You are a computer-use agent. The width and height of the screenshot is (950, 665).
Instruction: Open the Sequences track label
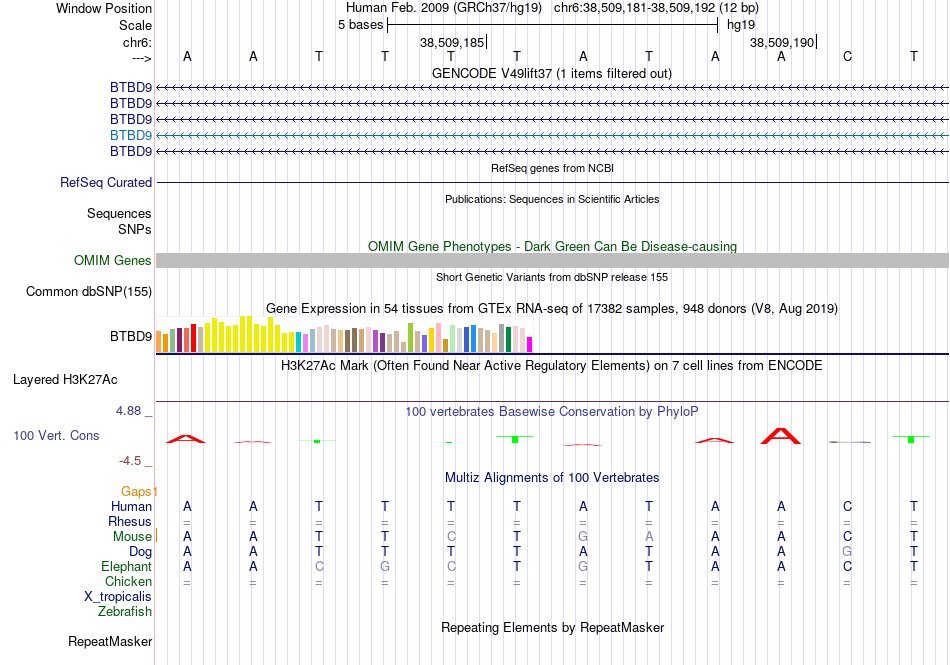point(119,213)
